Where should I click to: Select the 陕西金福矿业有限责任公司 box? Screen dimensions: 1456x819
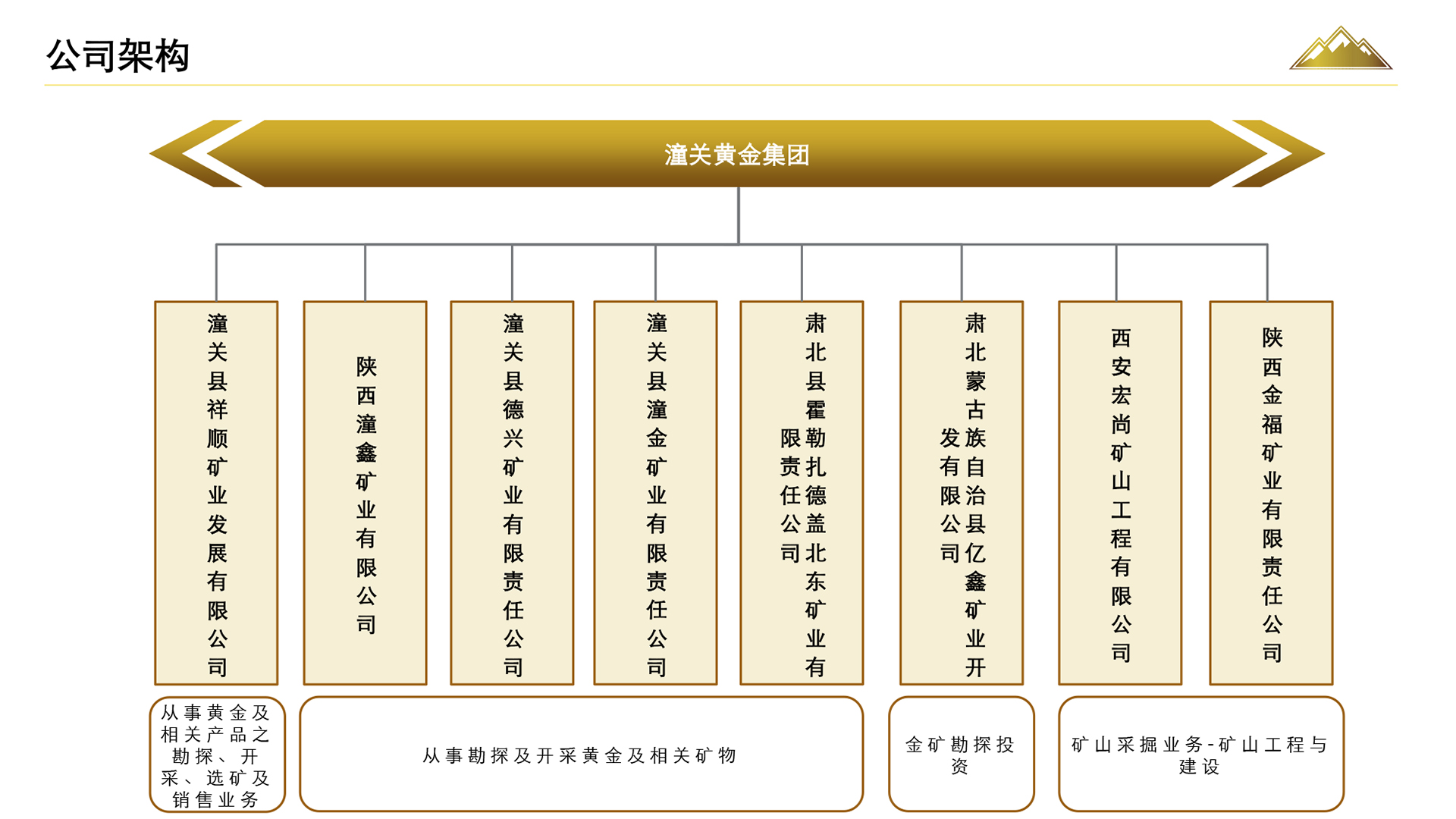click(x=1272, y=493)
